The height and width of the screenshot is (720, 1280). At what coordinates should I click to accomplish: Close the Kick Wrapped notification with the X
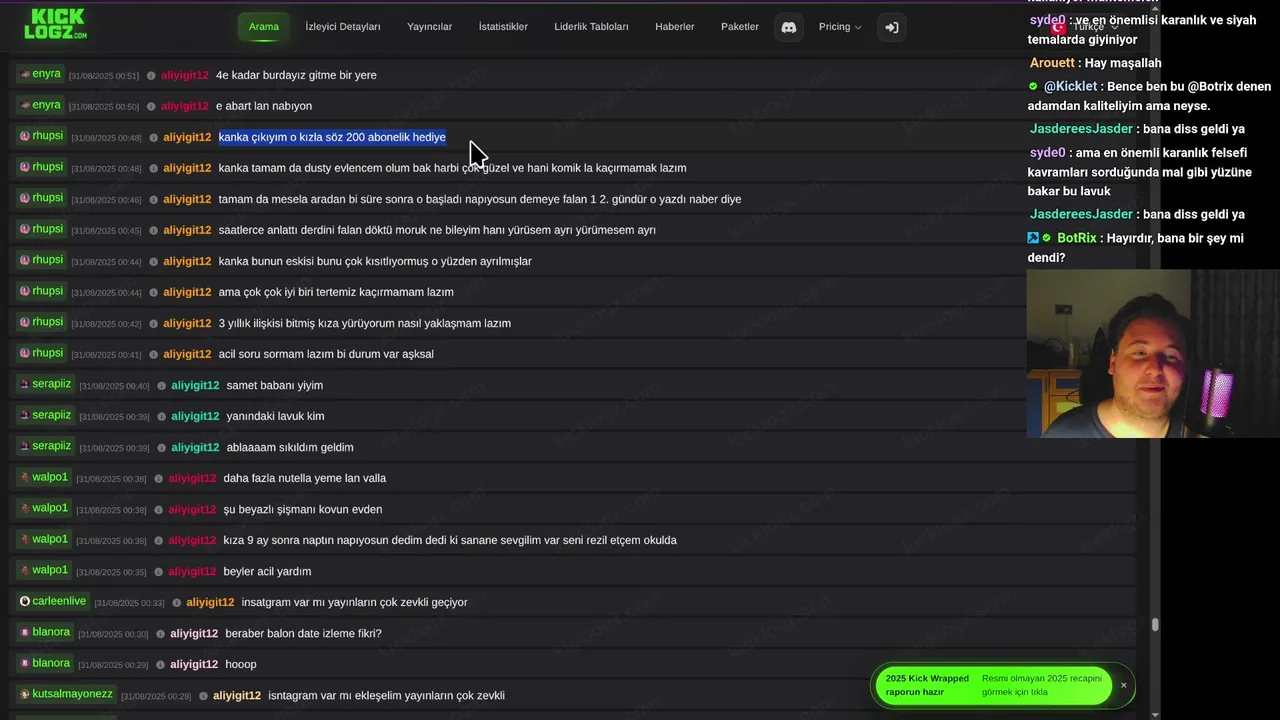pyautogui.click(x=1123, y=686)
